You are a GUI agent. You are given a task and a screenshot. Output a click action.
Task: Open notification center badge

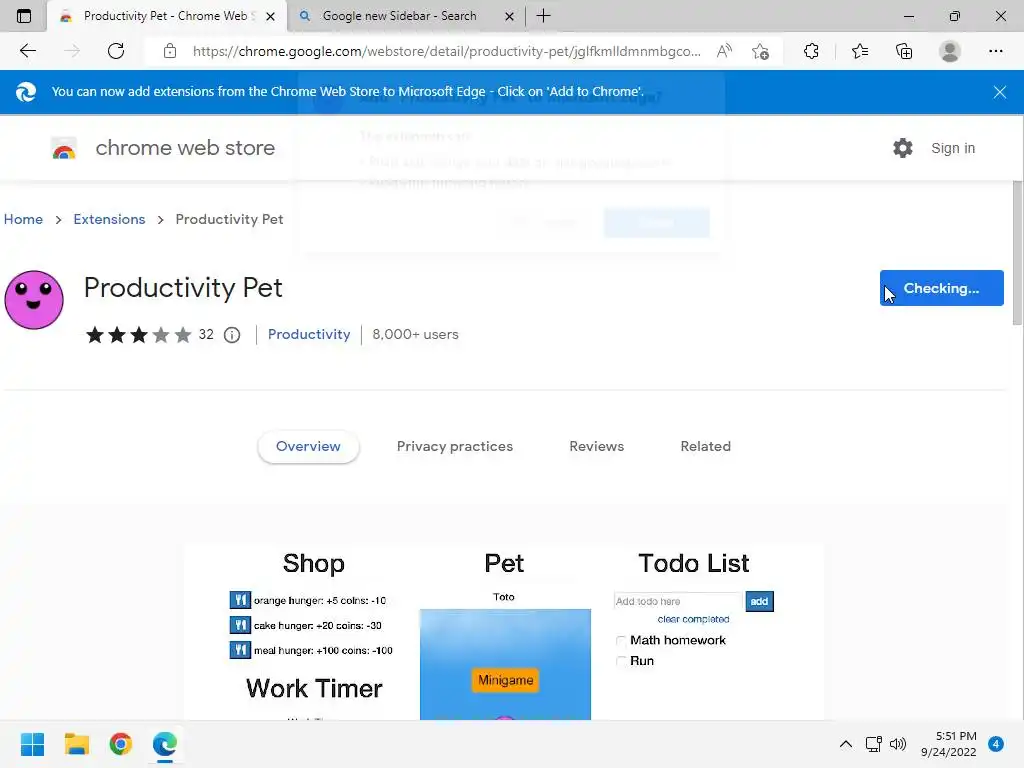tap(995, 744)
